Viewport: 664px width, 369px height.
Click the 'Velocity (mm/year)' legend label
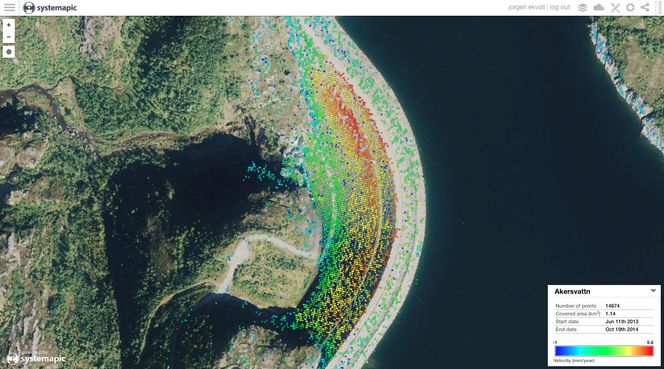(574, 361)
